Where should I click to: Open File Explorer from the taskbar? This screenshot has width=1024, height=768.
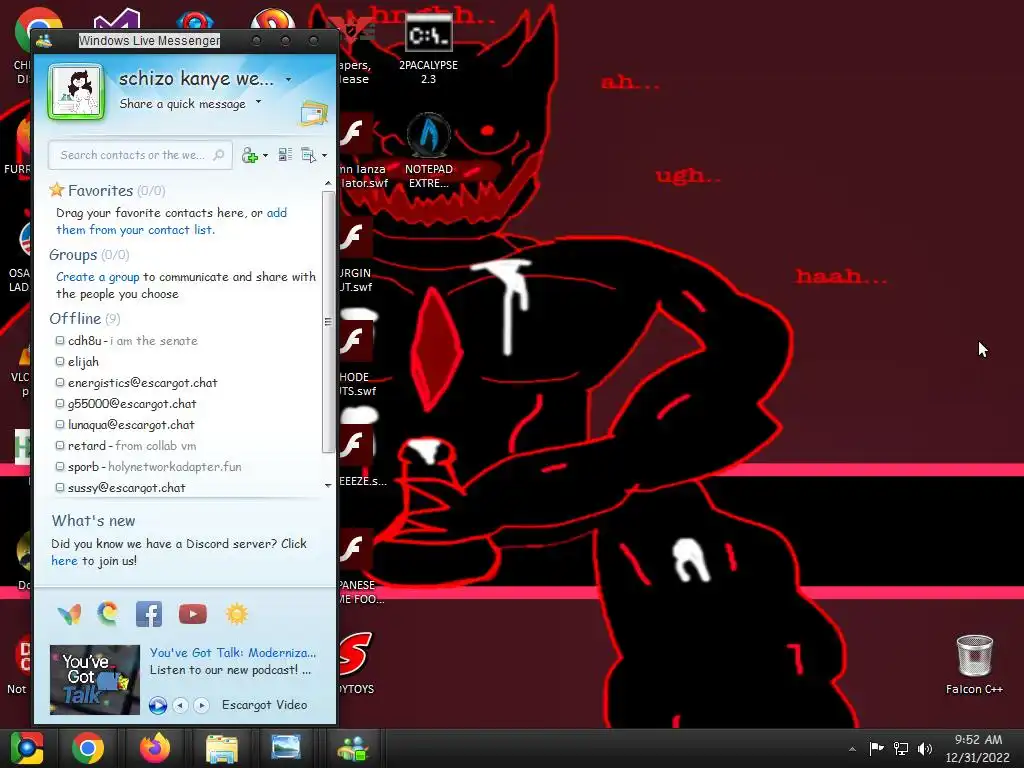click(x=221, y=748)
